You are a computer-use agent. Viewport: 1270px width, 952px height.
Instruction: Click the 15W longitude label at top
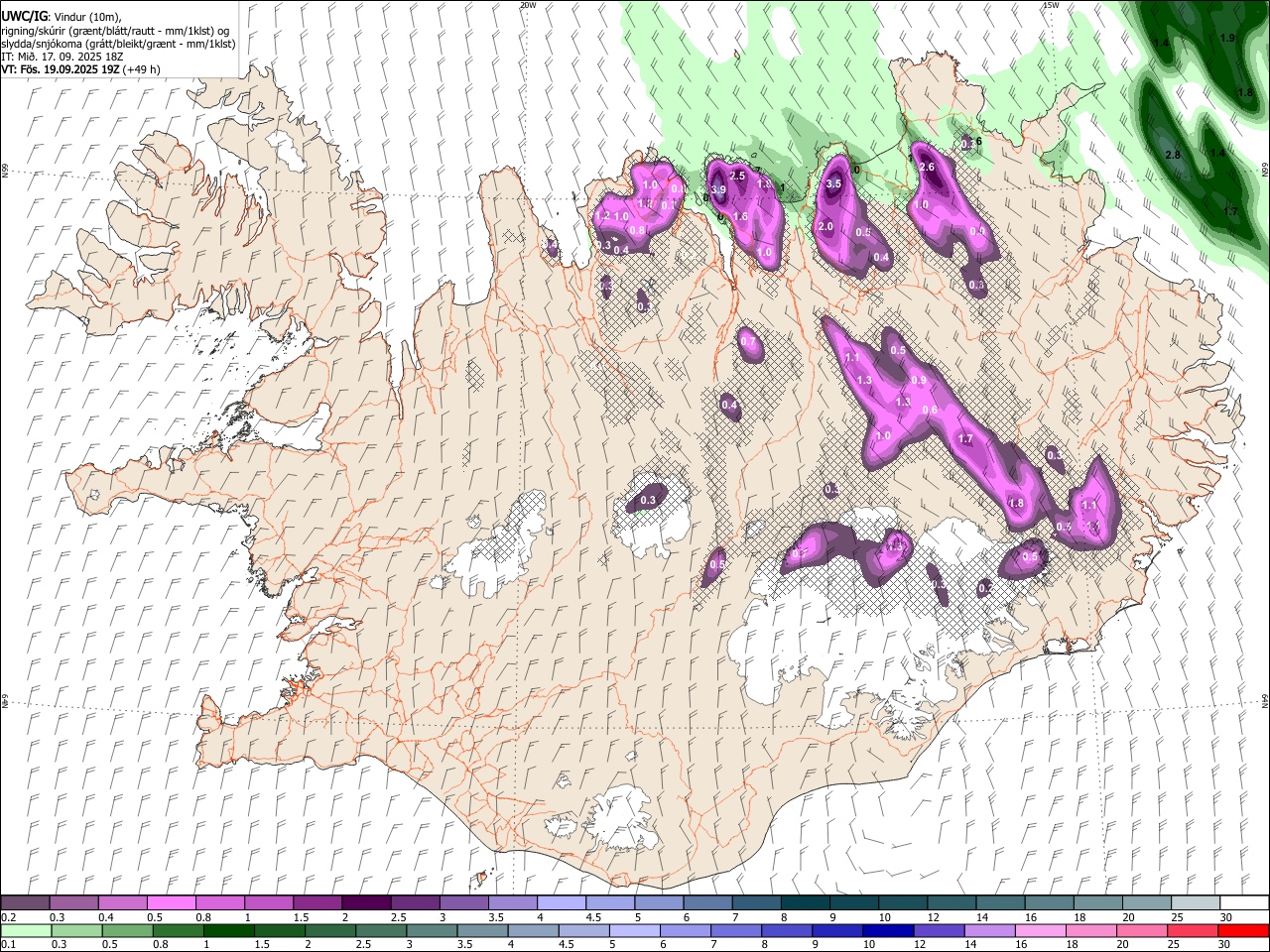[1051, 5]
